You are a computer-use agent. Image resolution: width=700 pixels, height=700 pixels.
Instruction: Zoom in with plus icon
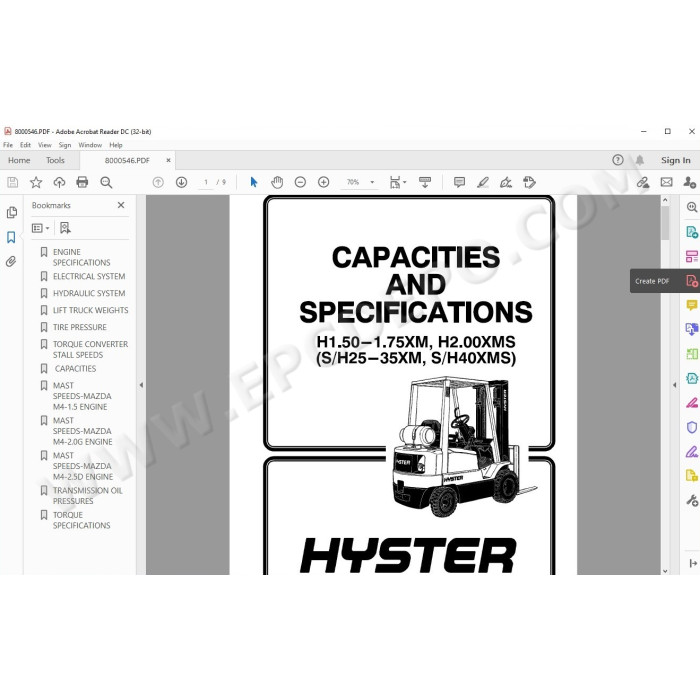pyautogui.click(x=324, y=182)
